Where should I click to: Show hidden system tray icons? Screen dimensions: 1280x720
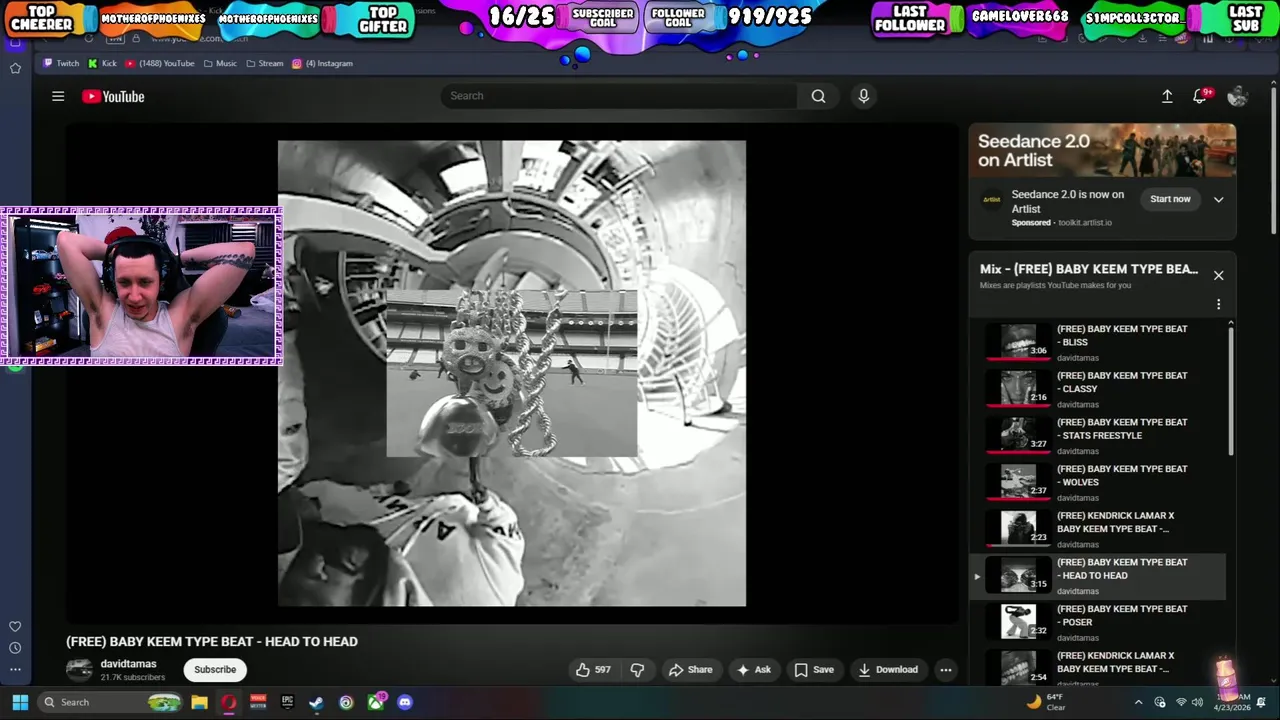pyautogui.click(x=1138, y=702)
